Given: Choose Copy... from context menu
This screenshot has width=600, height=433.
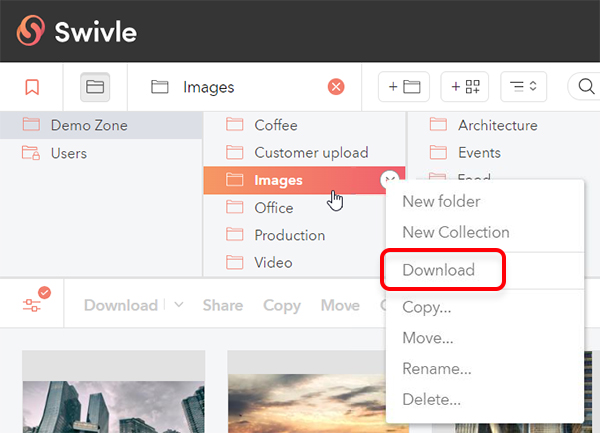Looking at the screenshot, I should 485,307.
